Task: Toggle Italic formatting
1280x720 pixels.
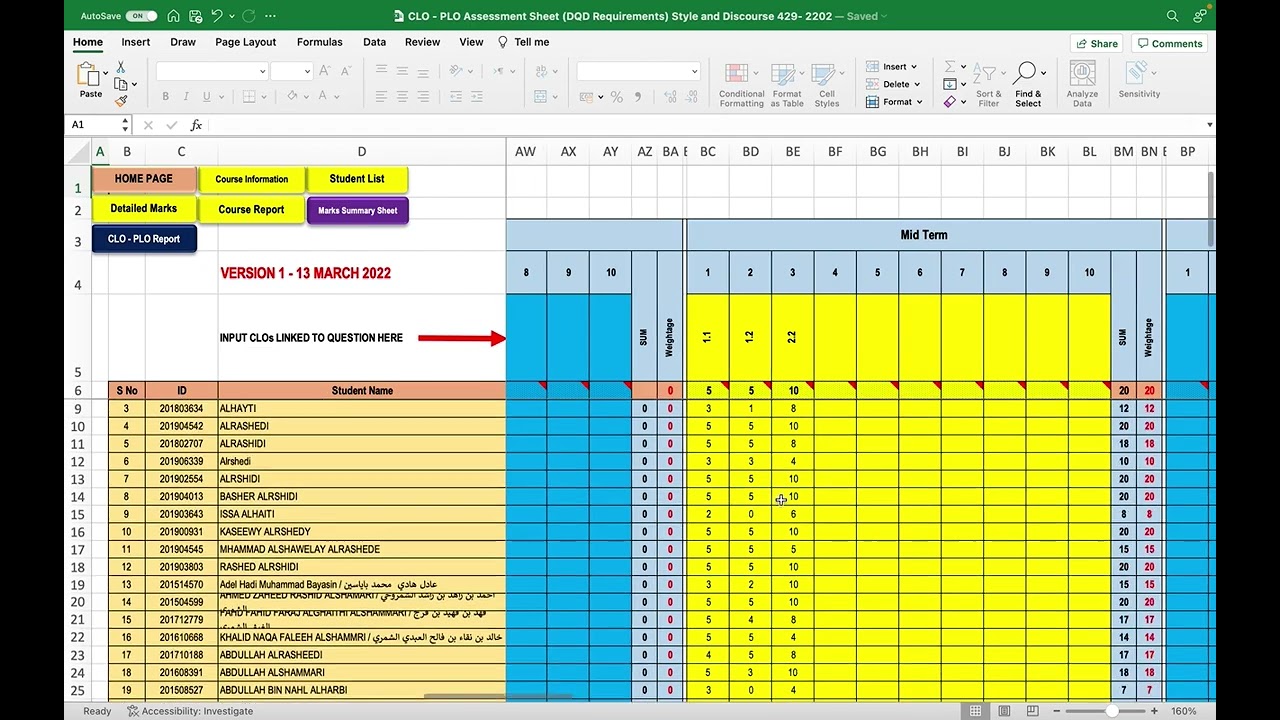Action: (x=186, y=97)
